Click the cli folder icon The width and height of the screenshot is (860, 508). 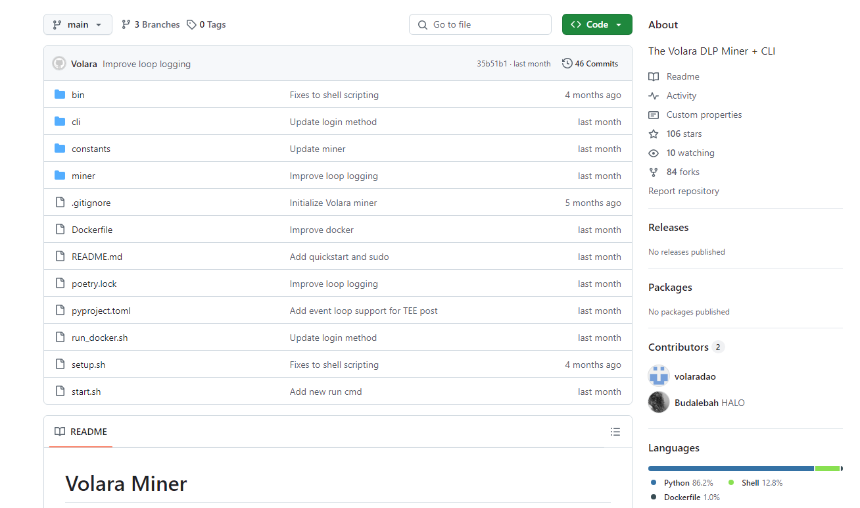[60, 121]
